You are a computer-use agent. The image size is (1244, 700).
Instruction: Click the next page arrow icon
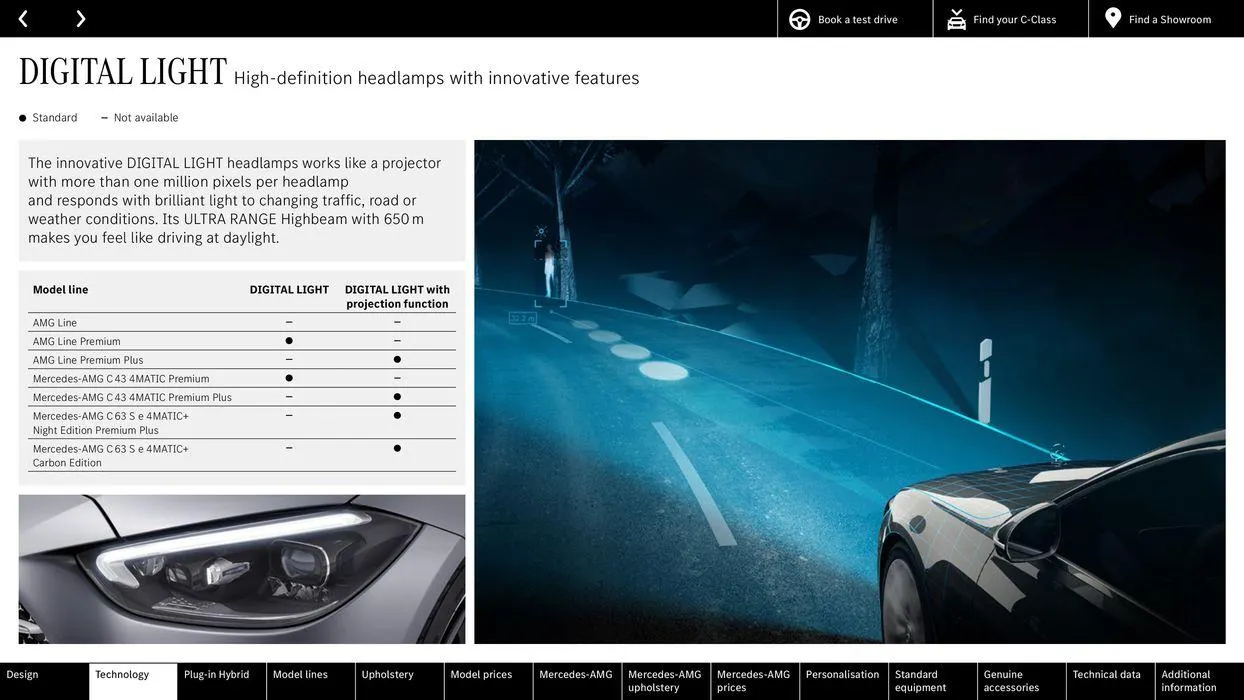[x=80, y=19]
